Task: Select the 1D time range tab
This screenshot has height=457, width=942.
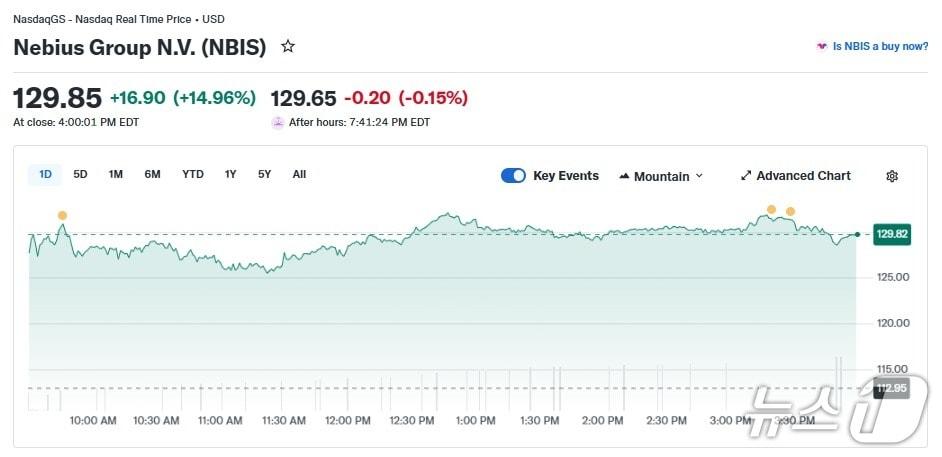Action: click(x=45, y=175)
